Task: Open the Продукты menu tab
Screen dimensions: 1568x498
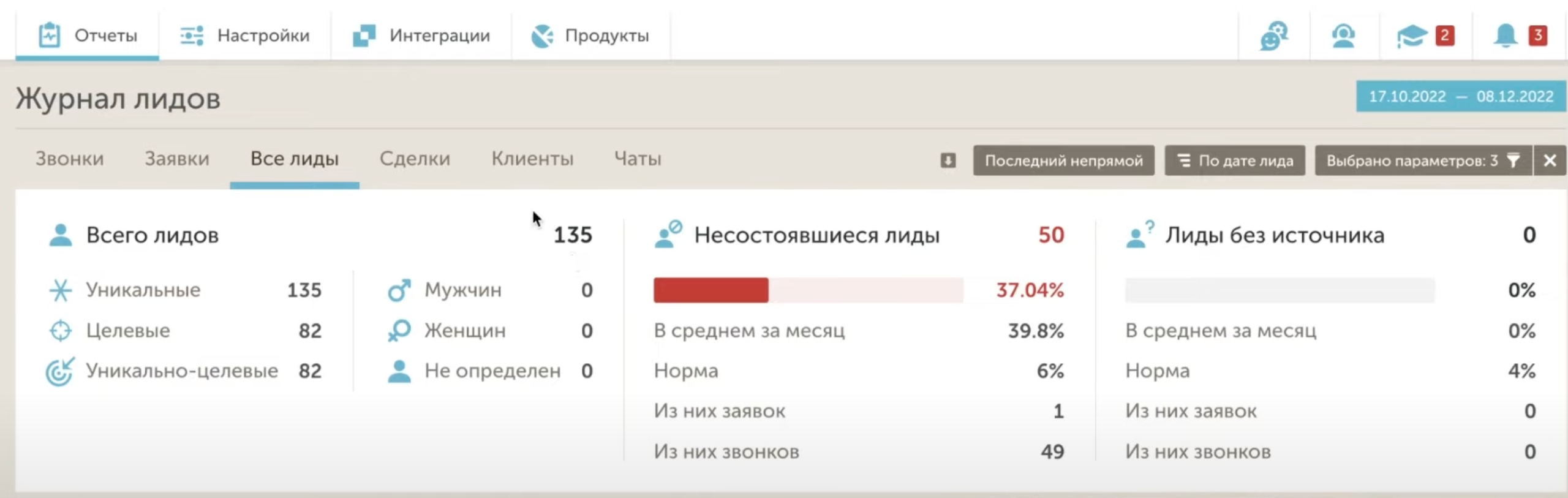Action: [x=590, y=36]
